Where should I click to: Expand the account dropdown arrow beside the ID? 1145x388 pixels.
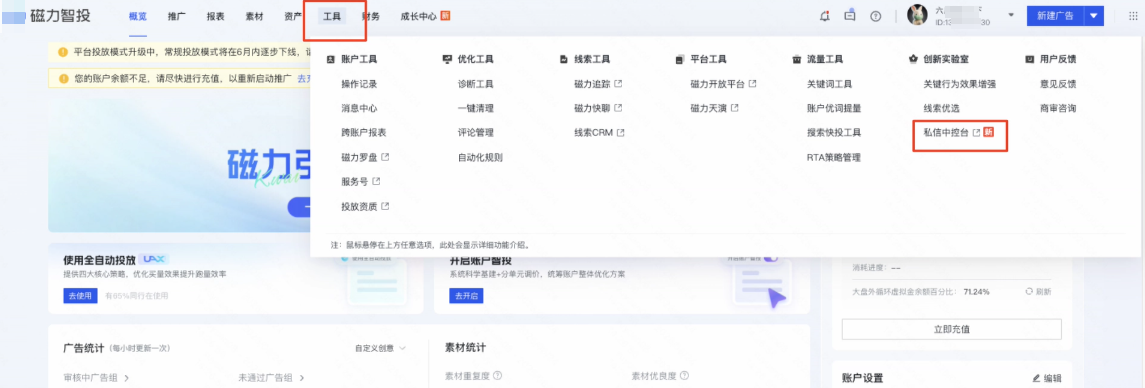[1011, 15]
